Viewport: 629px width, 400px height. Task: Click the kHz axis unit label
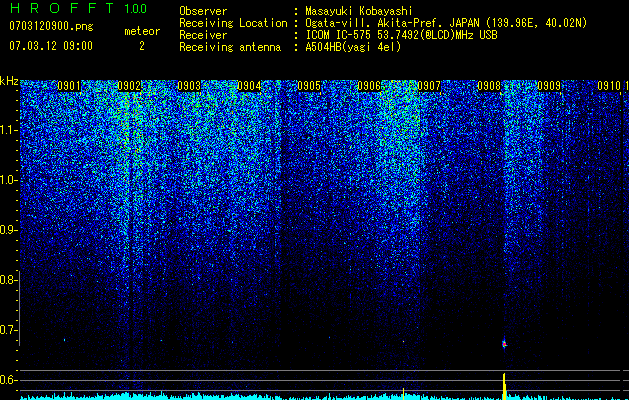coord(9,81)
